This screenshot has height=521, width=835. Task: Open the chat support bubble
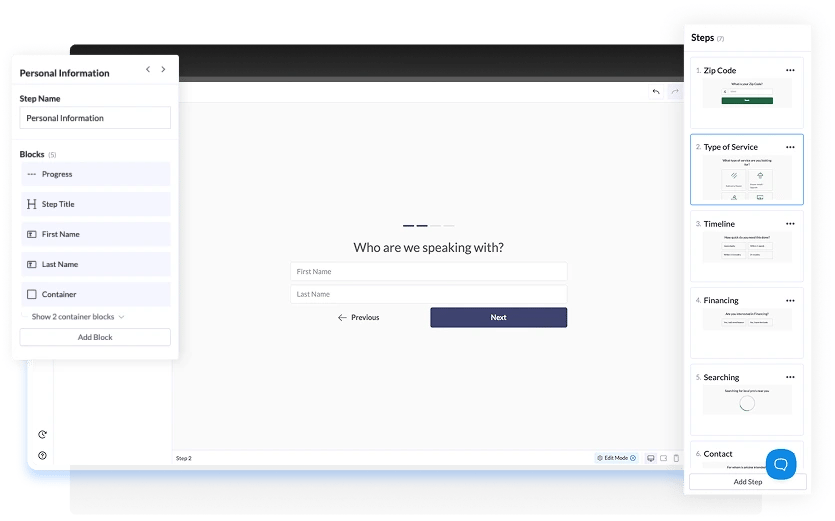click(x=781, y=464)
